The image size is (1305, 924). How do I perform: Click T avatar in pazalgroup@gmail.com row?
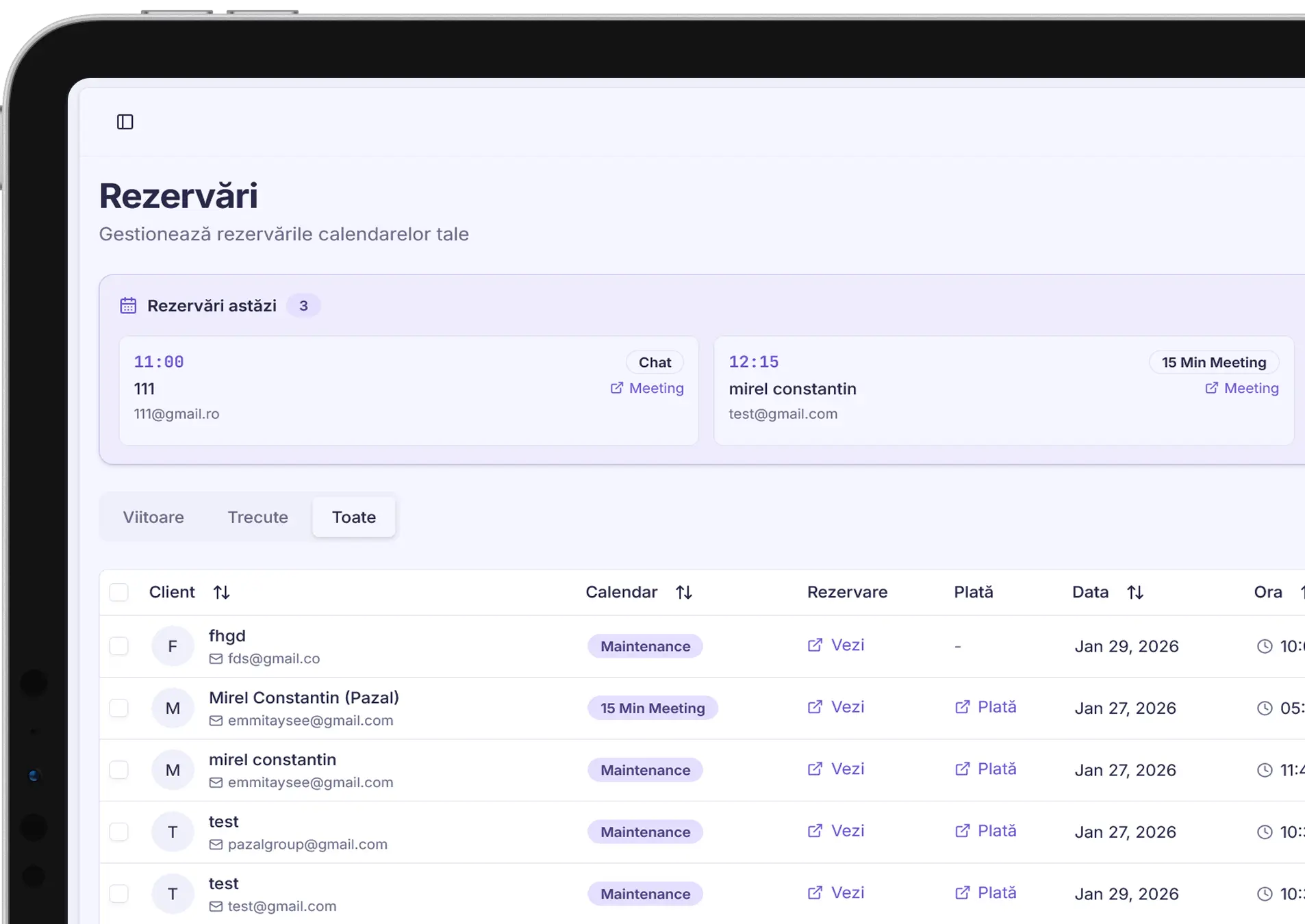click(x=173, y=832)
